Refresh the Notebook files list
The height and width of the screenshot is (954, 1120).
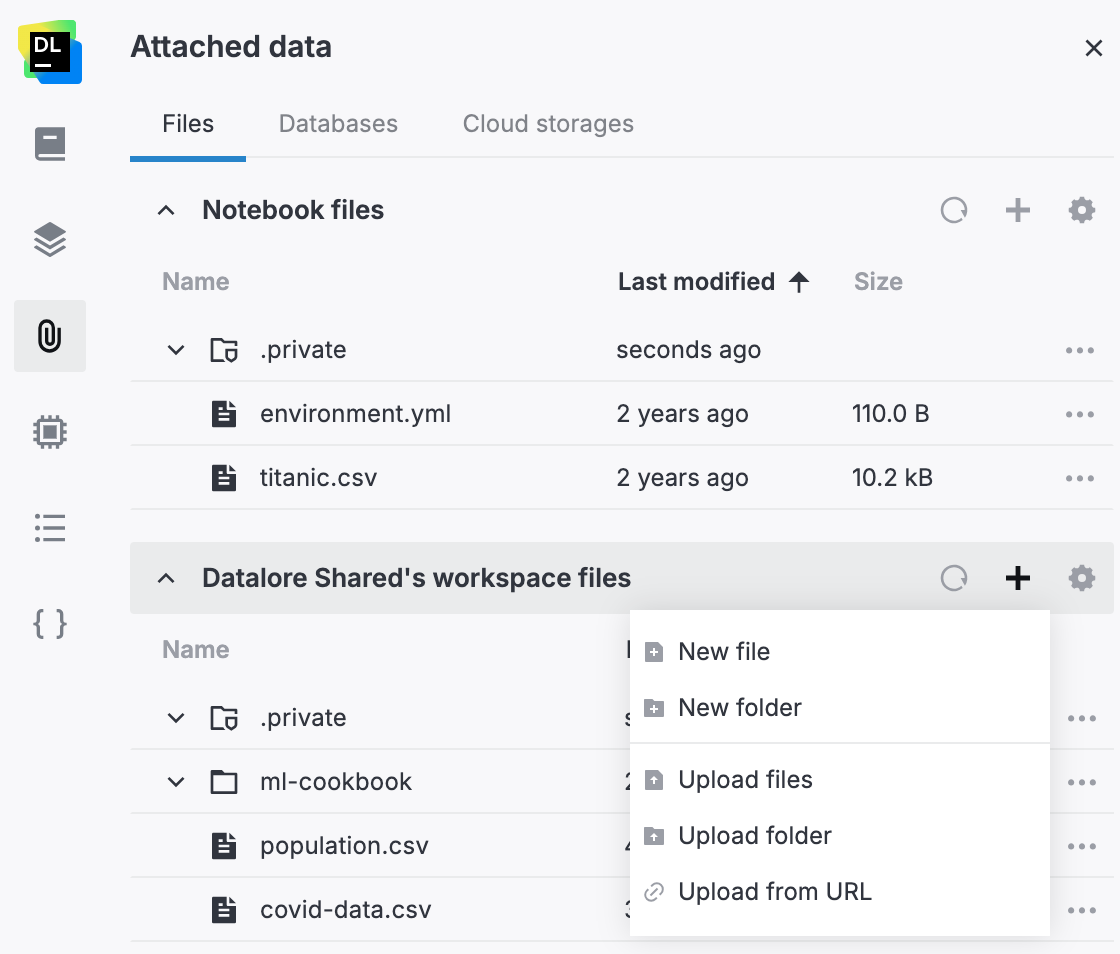953,210
